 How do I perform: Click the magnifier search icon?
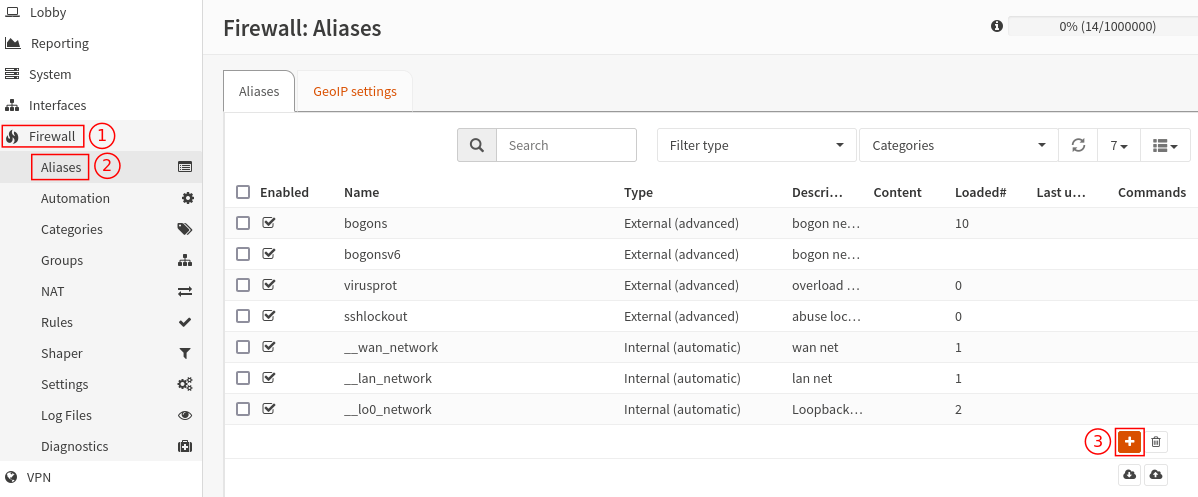click(477, 145)
